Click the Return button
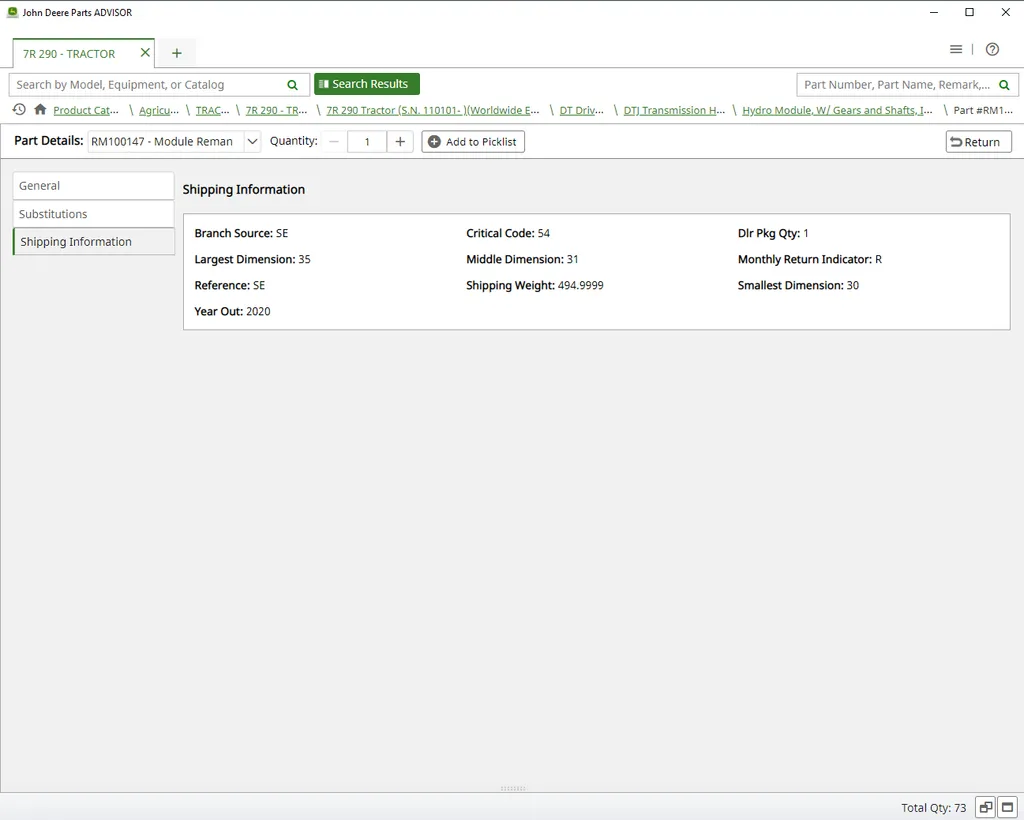The image size is (1024, 820). coord(978,142)
